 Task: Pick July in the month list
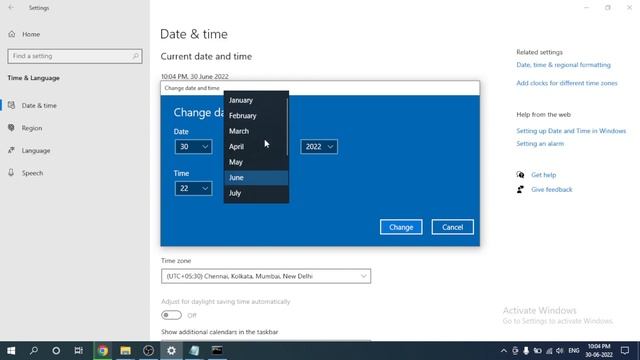[x=256, y=193]
